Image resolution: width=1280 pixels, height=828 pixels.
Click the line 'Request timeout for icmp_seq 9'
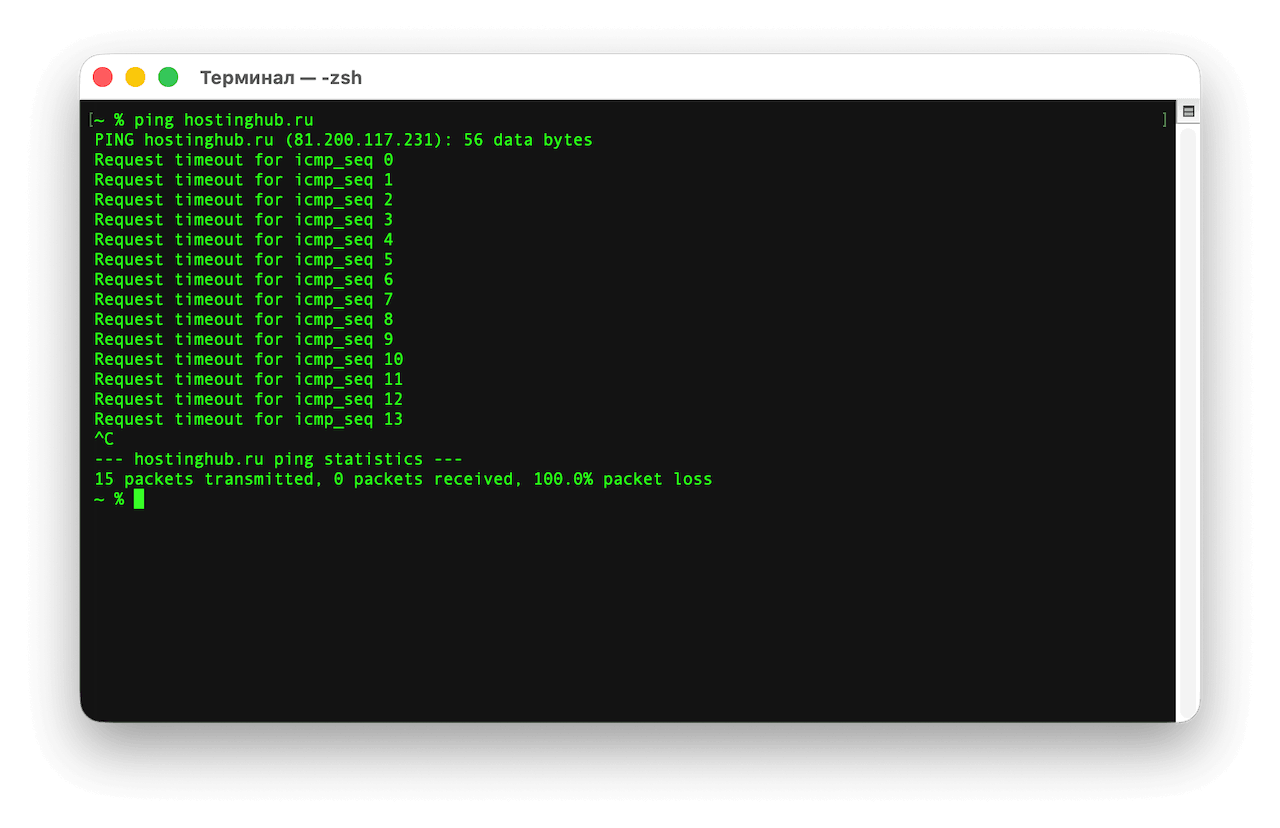click(243, 340)
